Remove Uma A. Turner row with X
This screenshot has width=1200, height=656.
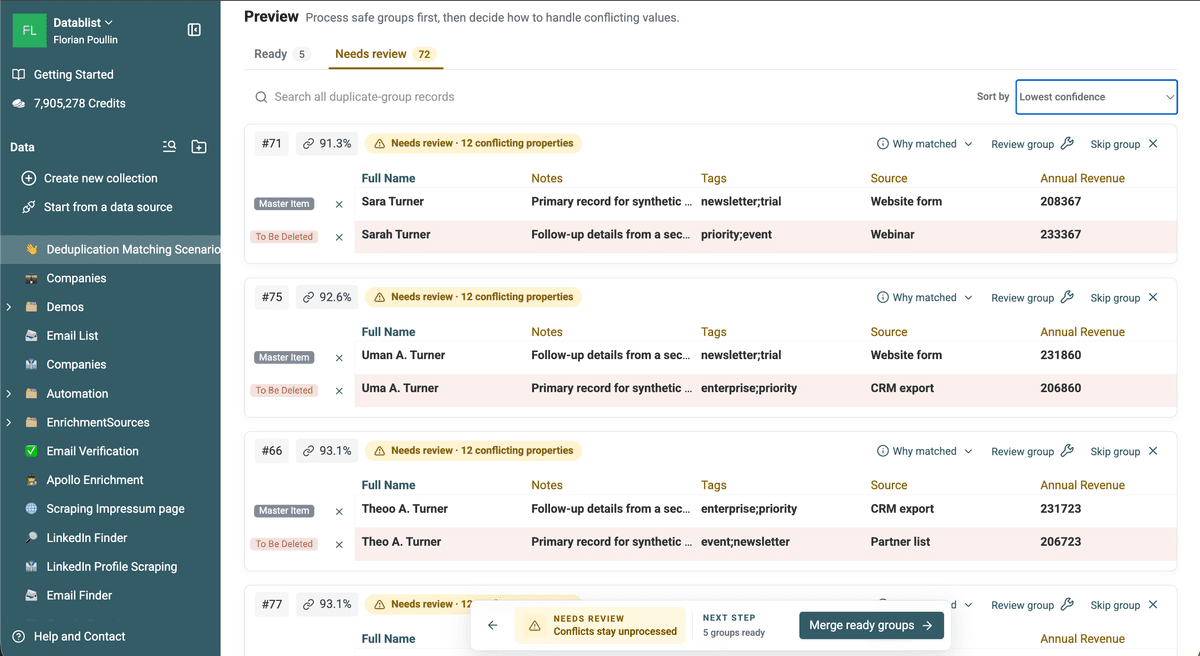pos(339,391)
